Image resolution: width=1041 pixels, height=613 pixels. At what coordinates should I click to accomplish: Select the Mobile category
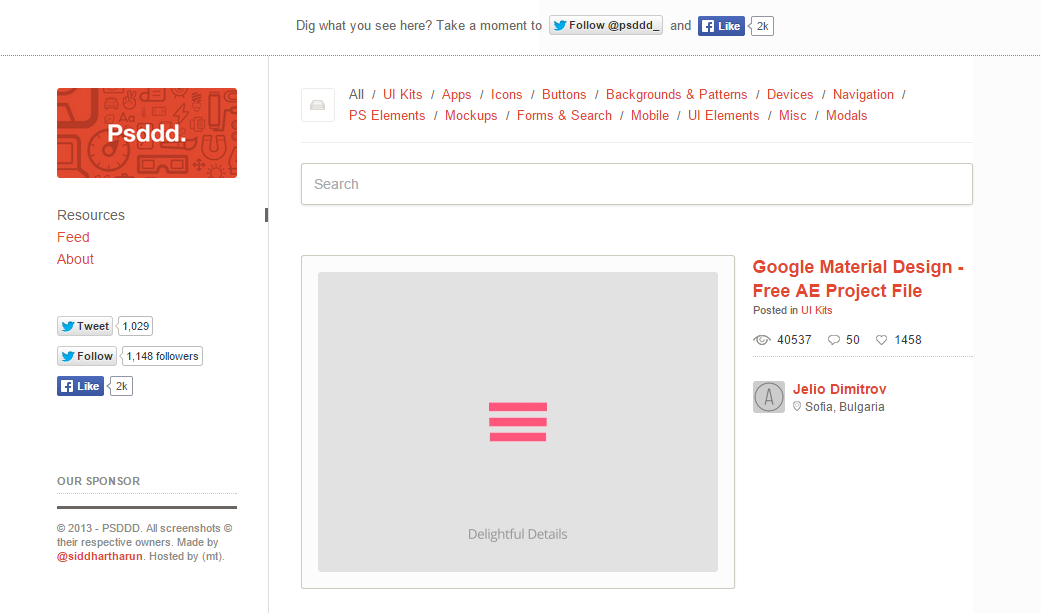click(650, 116)
